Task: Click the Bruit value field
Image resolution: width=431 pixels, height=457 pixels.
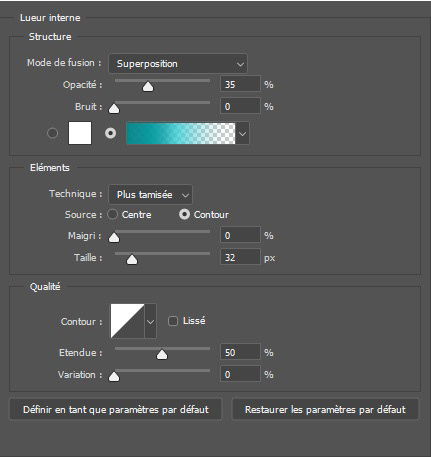Action: (x=240, y=106)
